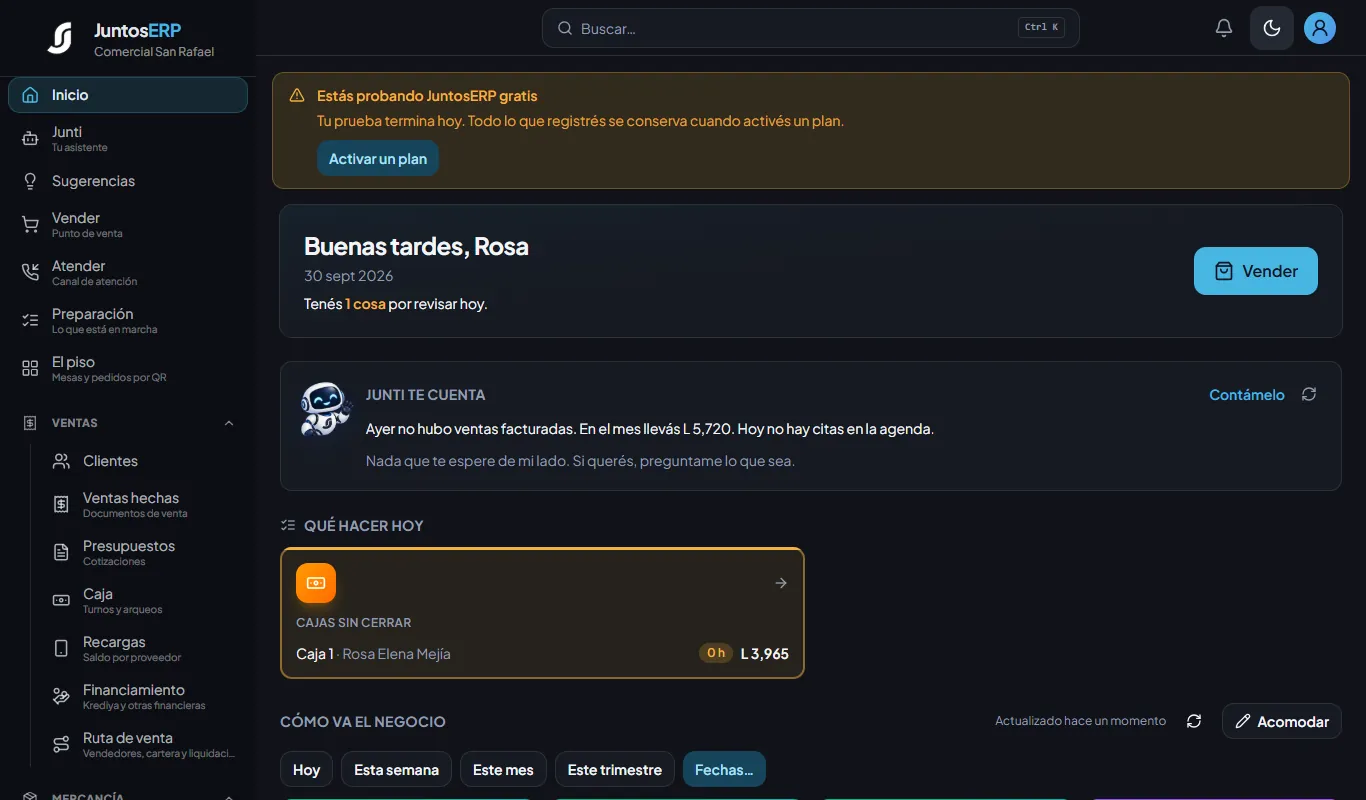Click the large blue Vender button
This screenshot has height=800, width=1366.
[x=1256, y=271]
